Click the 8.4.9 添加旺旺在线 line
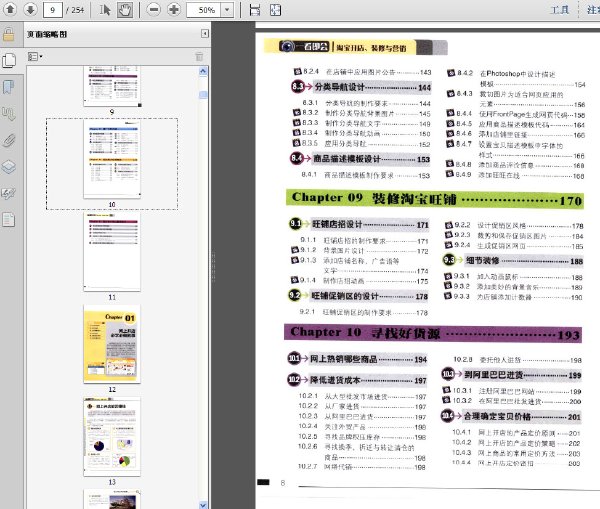 515,175
